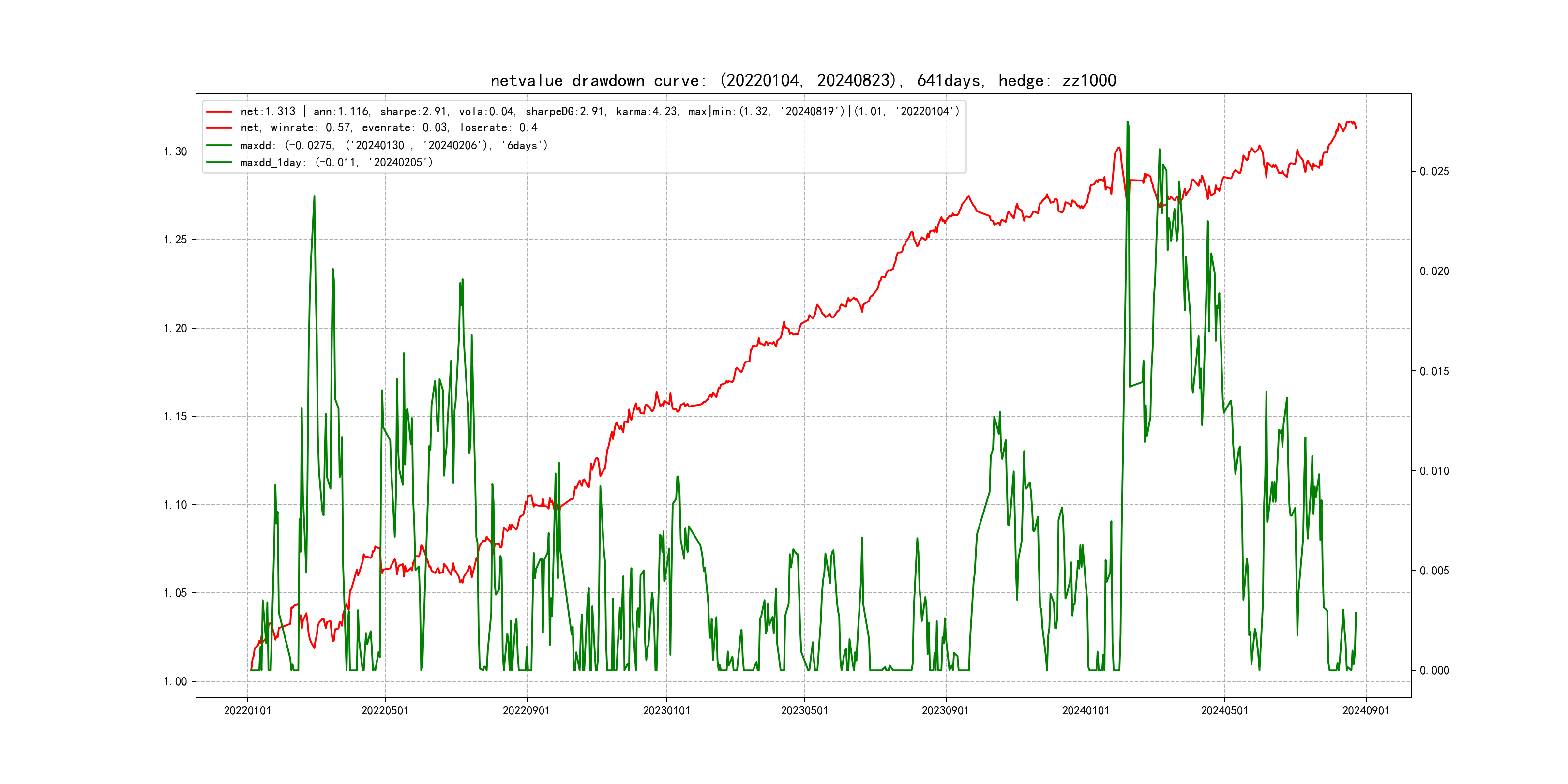Click the 20230101 x-axis date label
This screenshot has width=1568, height=784.
pos(666,710)
